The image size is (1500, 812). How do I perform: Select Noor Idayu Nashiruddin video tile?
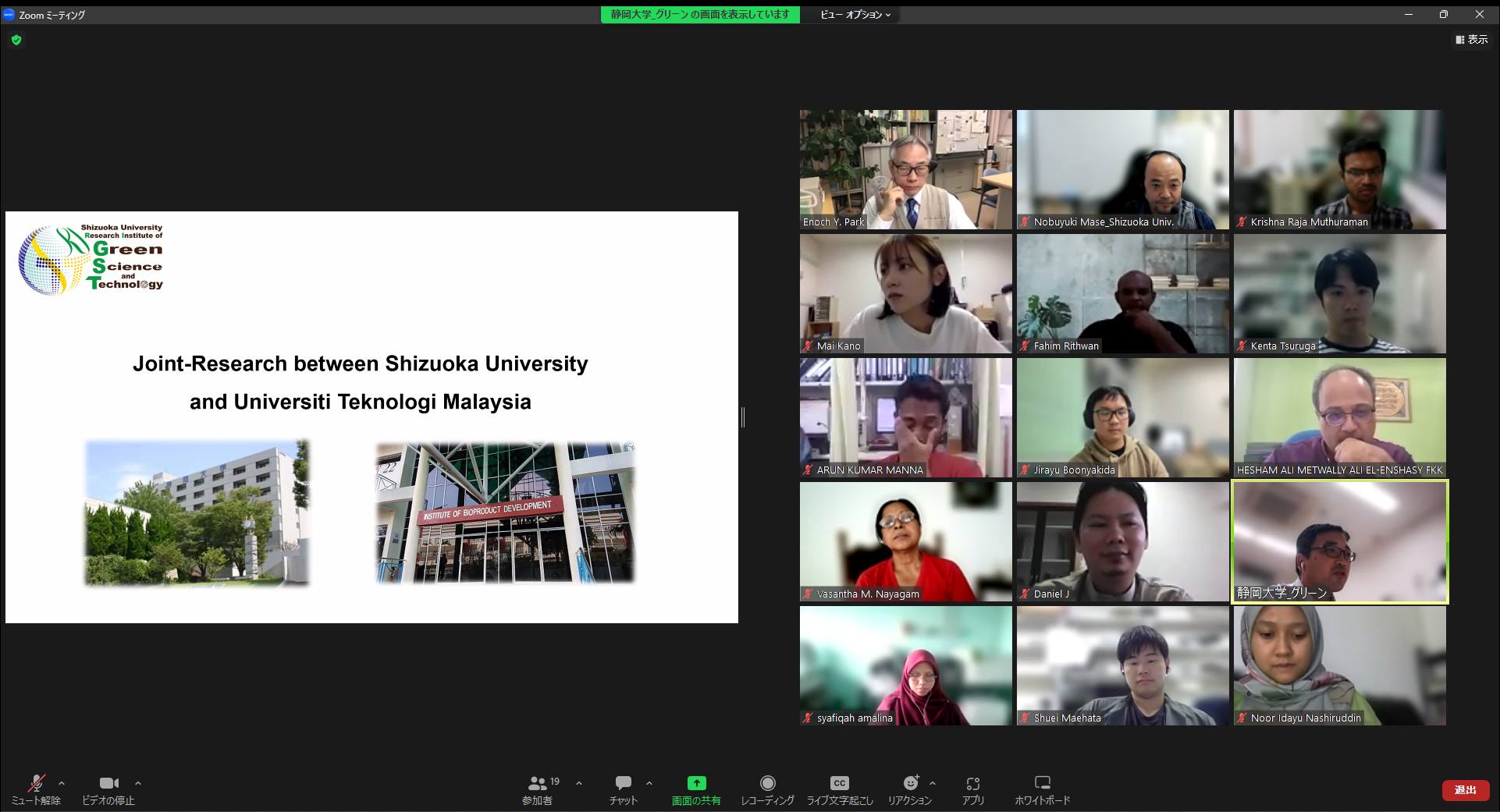(1339, 665)
